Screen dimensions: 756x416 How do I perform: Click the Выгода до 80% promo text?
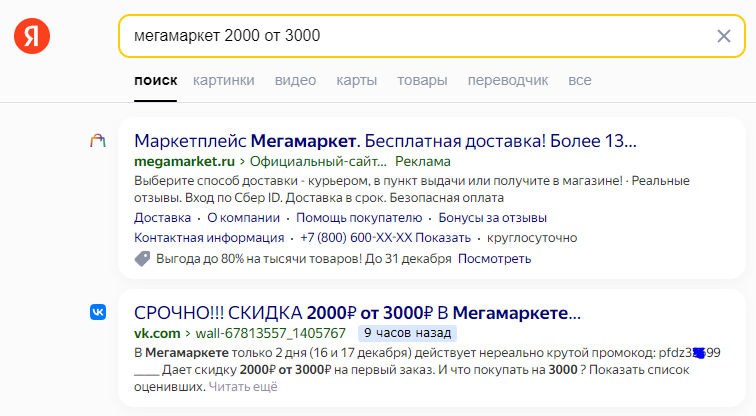pos(304,259)
